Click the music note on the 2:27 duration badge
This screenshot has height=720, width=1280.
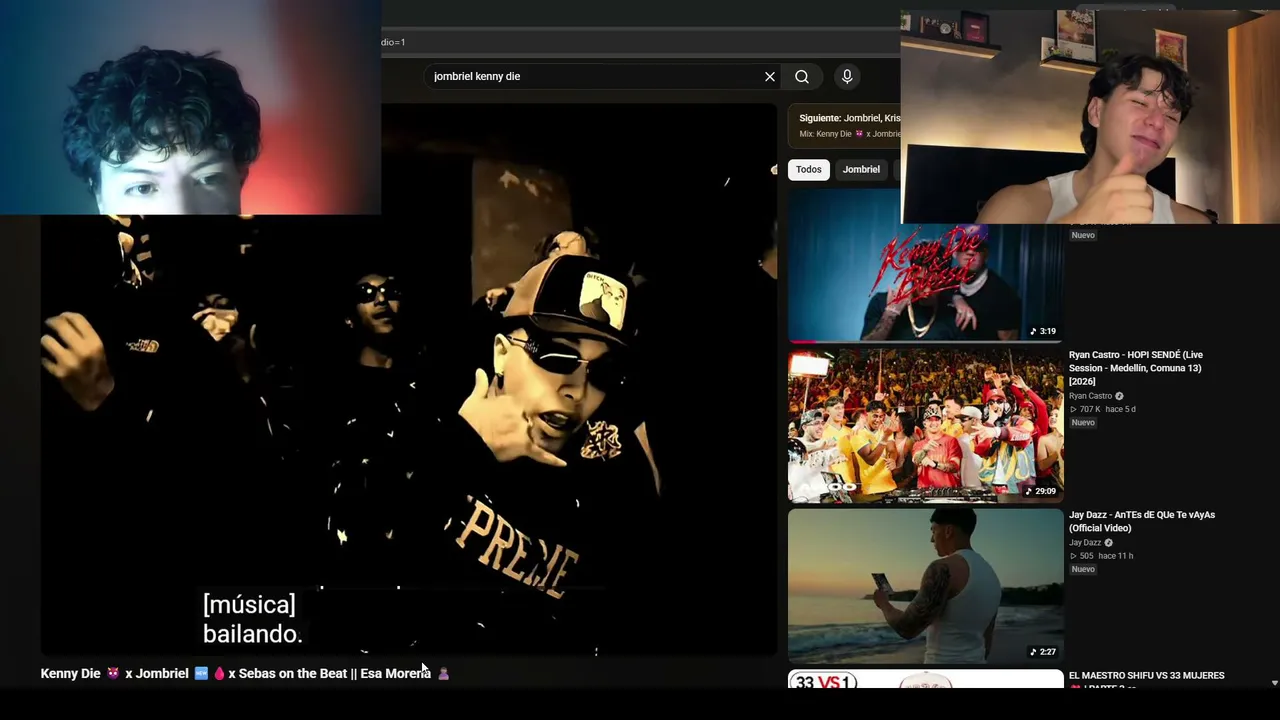(1034, 652)
